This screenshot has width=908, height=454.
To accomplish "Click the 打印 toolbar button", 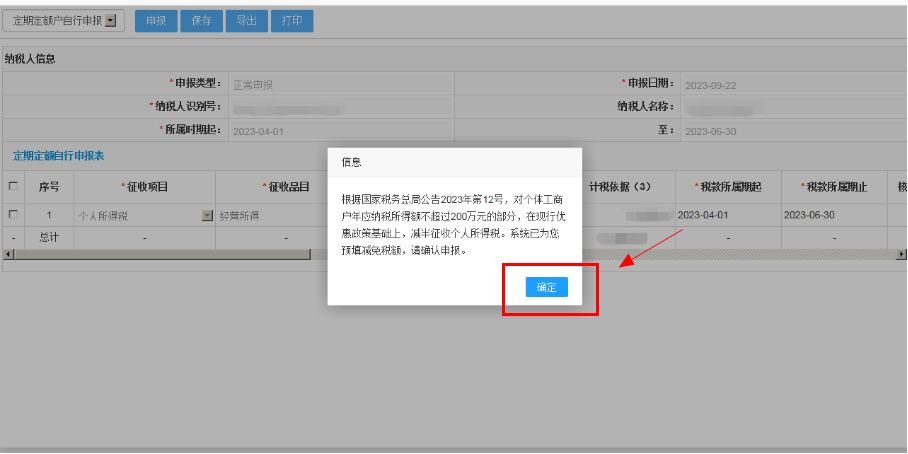I will click(291, 20).
